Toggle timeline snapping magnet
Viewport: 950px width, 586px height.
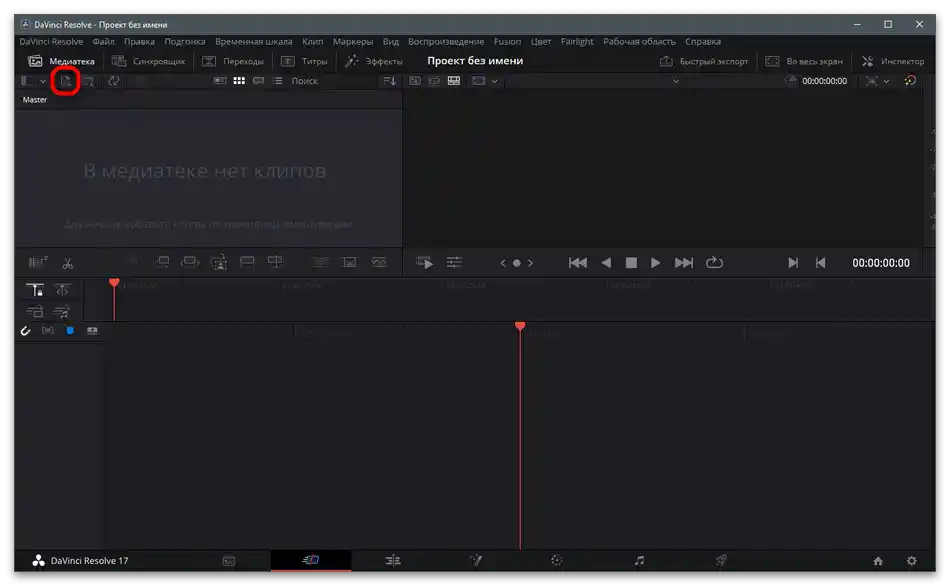(25, 331)
